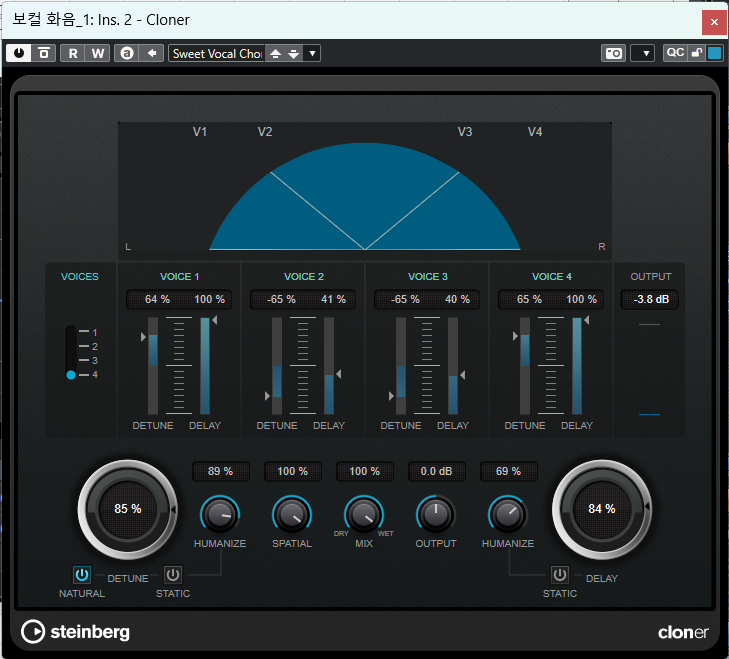Click the A/B settings comparison icon
This screenshot has height=659, width=729.
coord(127,53)
